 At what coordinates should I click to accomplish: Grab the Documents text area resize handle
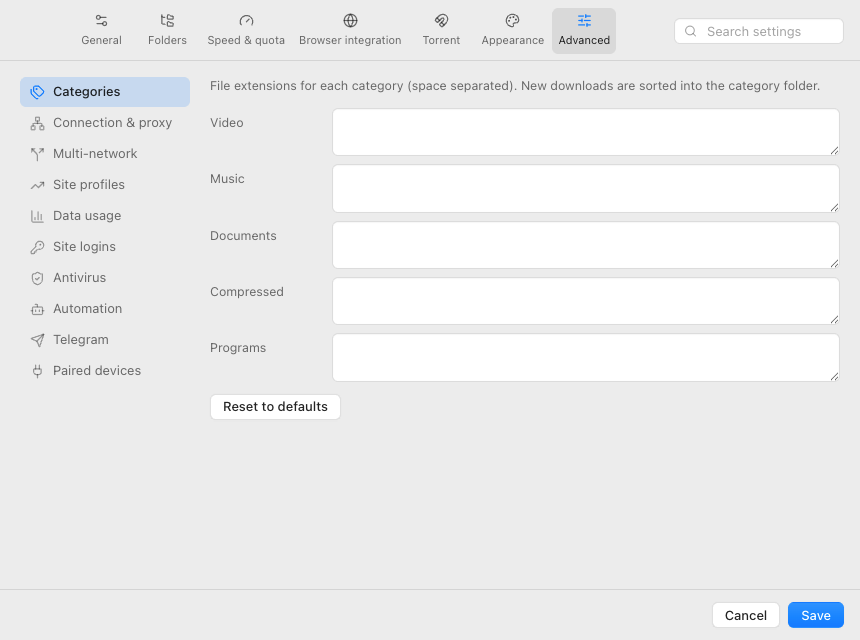(x=834, y=263)
